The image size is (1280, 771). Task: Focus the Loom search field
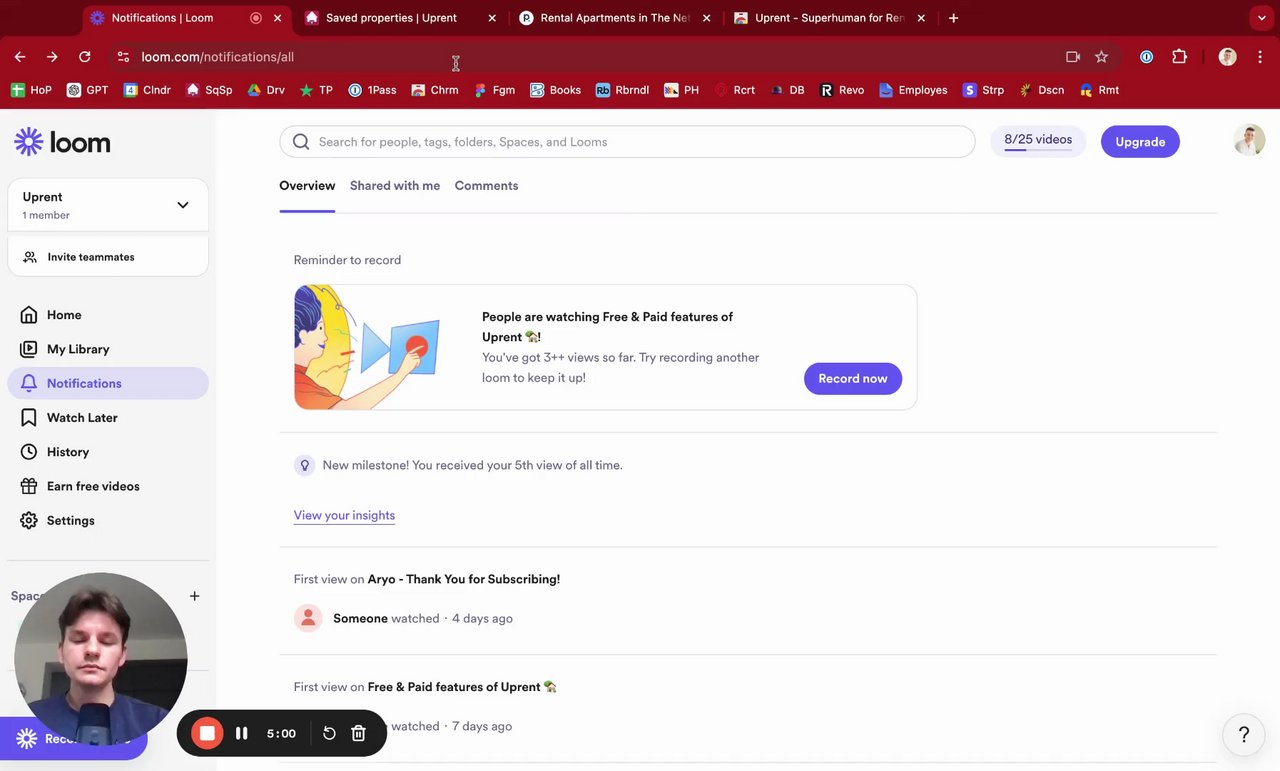(x=627, y=142)
